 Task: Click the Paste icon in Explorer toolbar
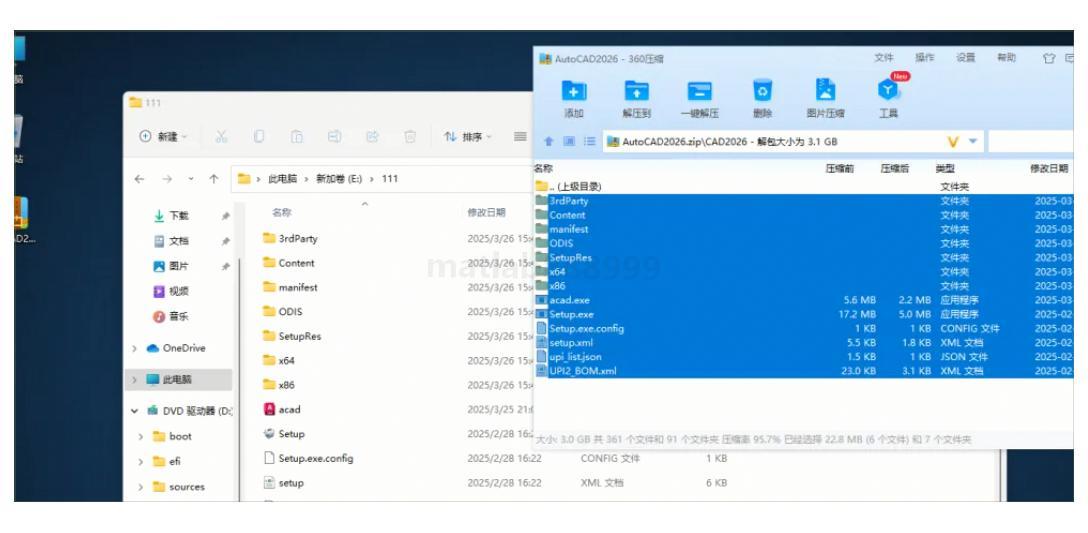click(x=297, y=137)
